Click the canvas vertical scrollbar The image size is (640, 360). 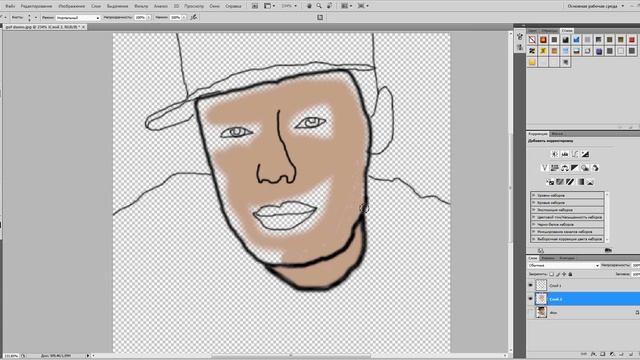pyautogui.click(x=510, y=188)
